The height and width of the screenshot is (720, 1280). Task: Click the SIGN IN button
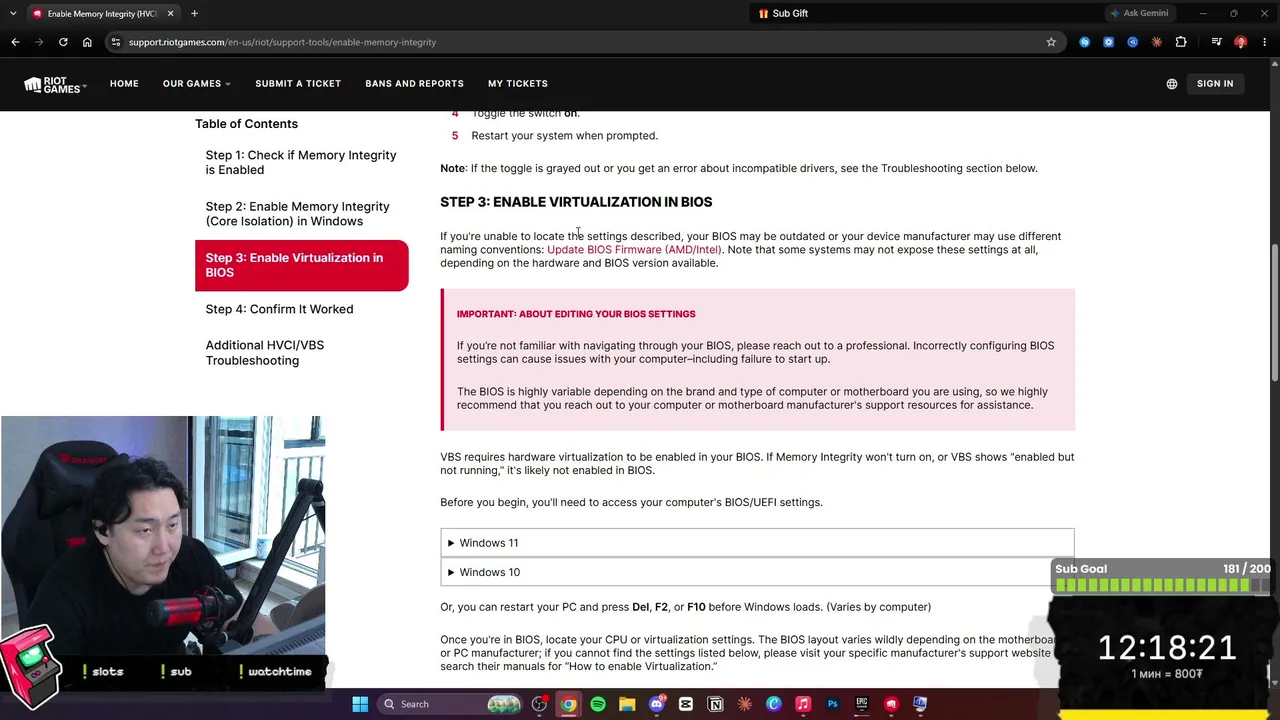[1215, 84]
